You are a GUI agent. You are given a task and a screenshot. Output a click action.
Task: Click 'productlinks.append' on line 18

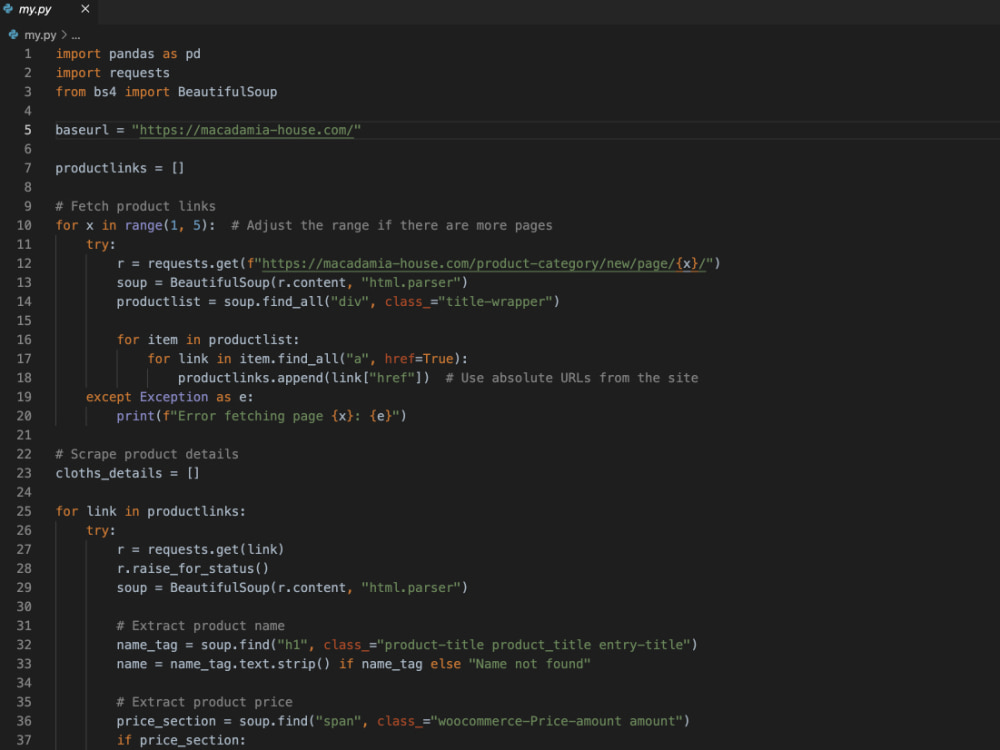251,378
